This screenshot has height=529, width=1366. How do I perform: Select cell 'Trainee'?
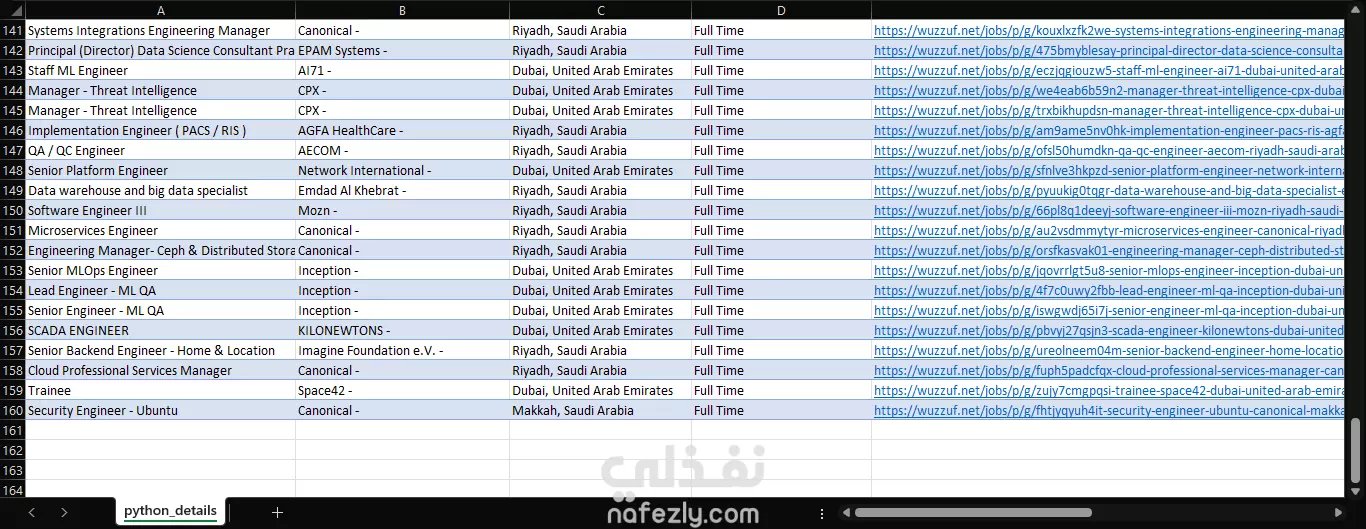161,390
